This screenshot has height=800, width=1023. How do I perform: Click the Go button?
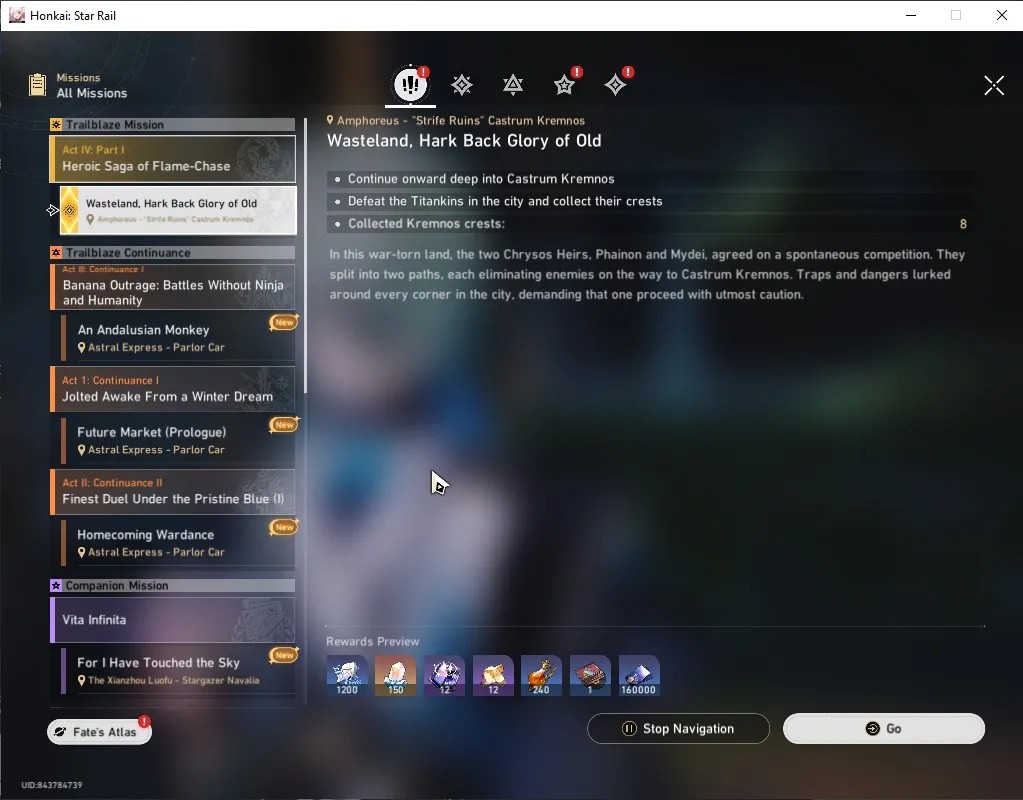click(883, 728)
